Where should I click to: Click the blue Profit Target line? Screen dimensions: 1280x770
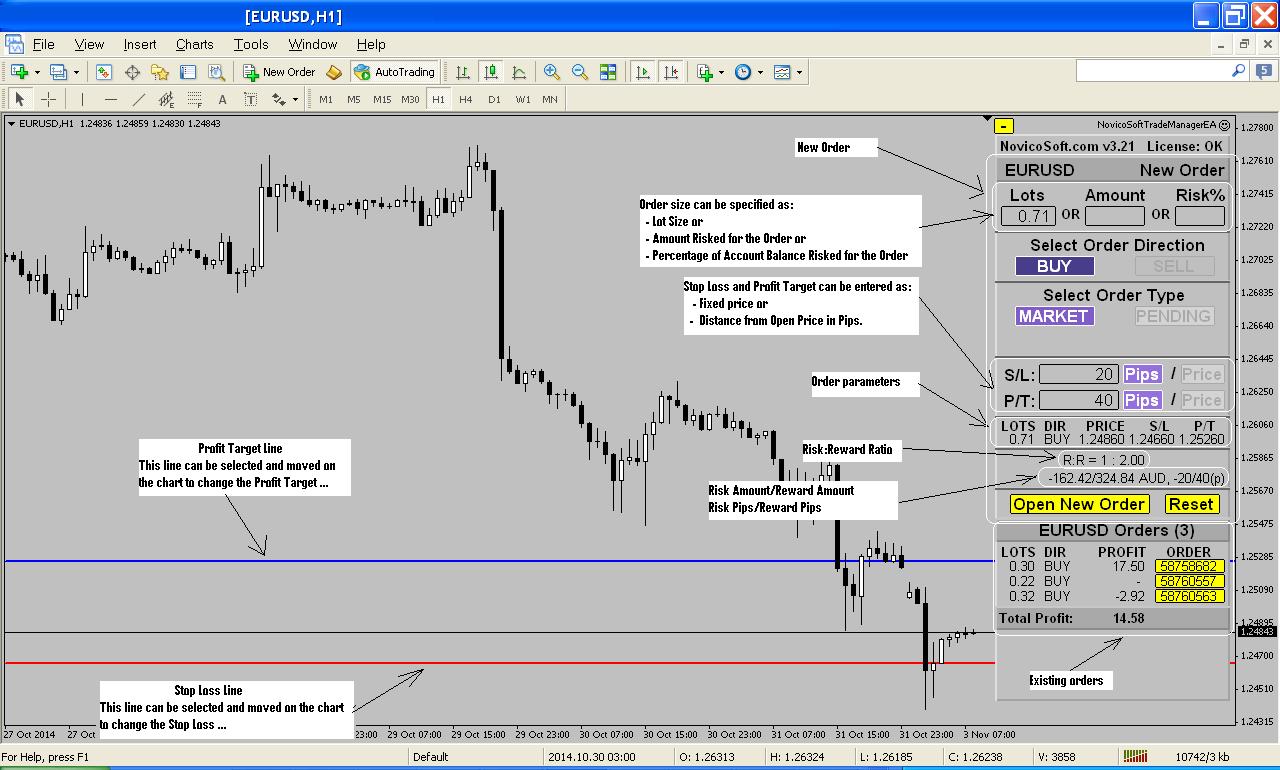pyautogui.click(x=500, y=561)
